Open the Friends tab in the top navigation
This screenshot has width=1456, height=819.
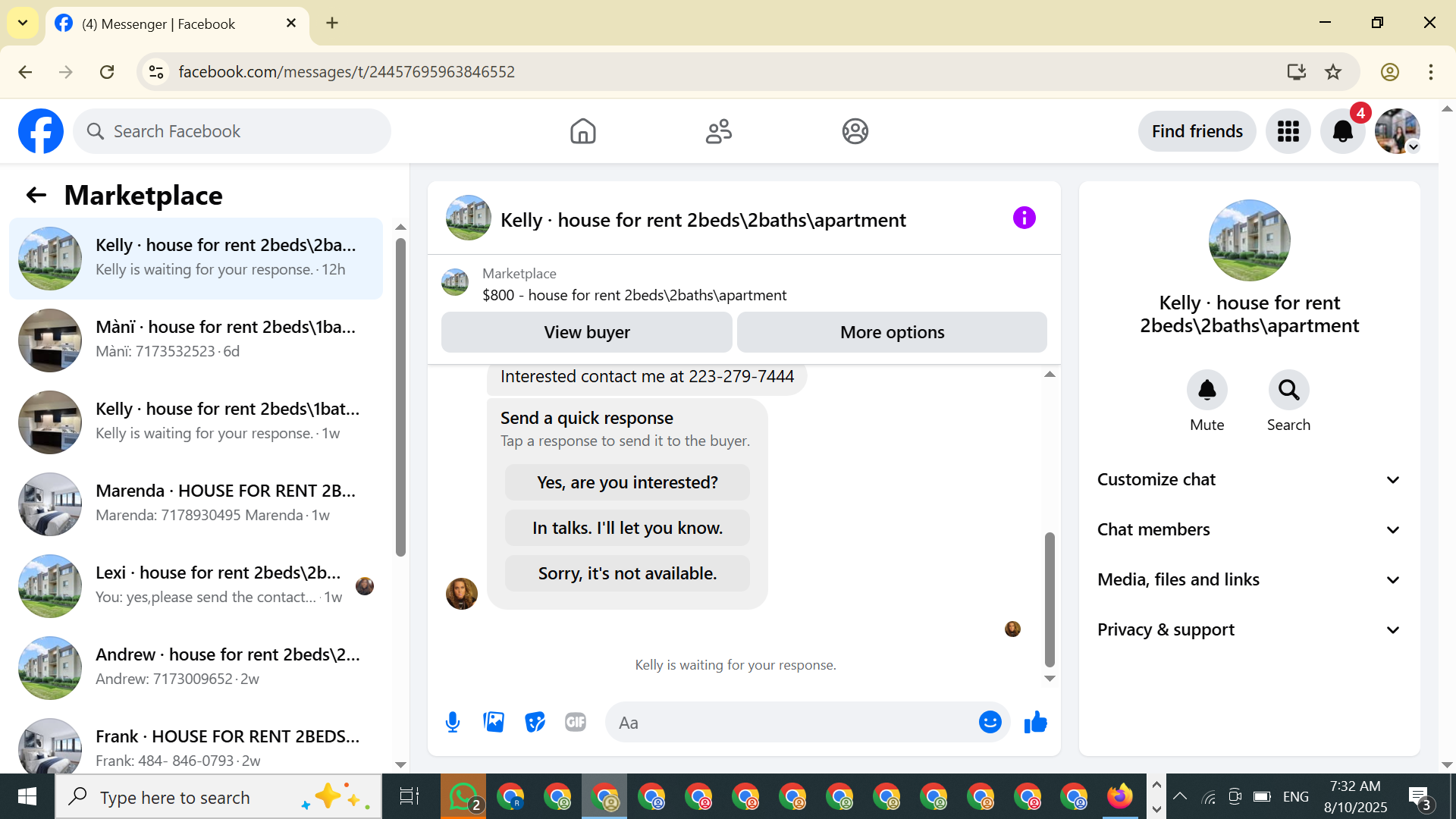pos(718,132)
